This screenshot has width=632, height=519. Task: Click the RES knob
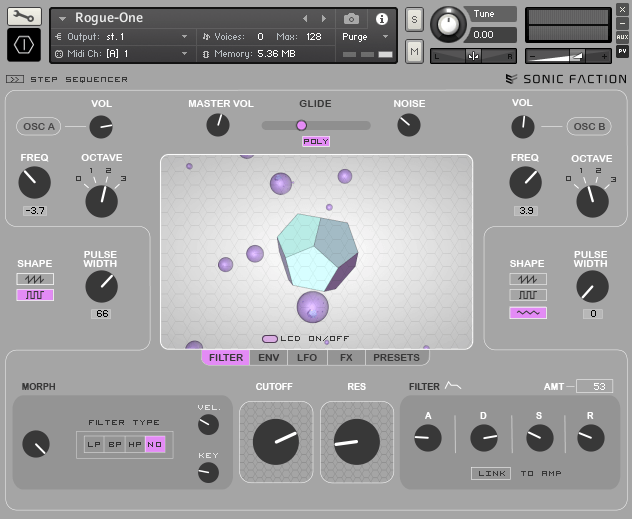tap(357, 442)
